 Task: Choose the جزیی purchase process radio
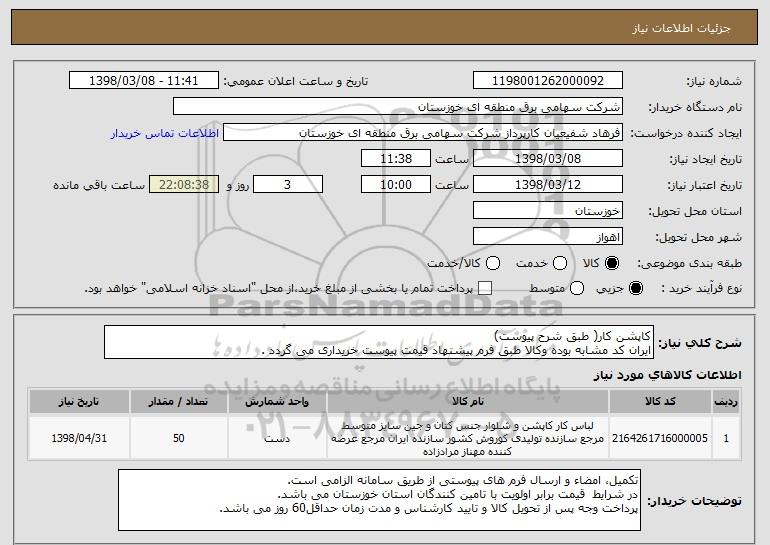pos(635,288)
